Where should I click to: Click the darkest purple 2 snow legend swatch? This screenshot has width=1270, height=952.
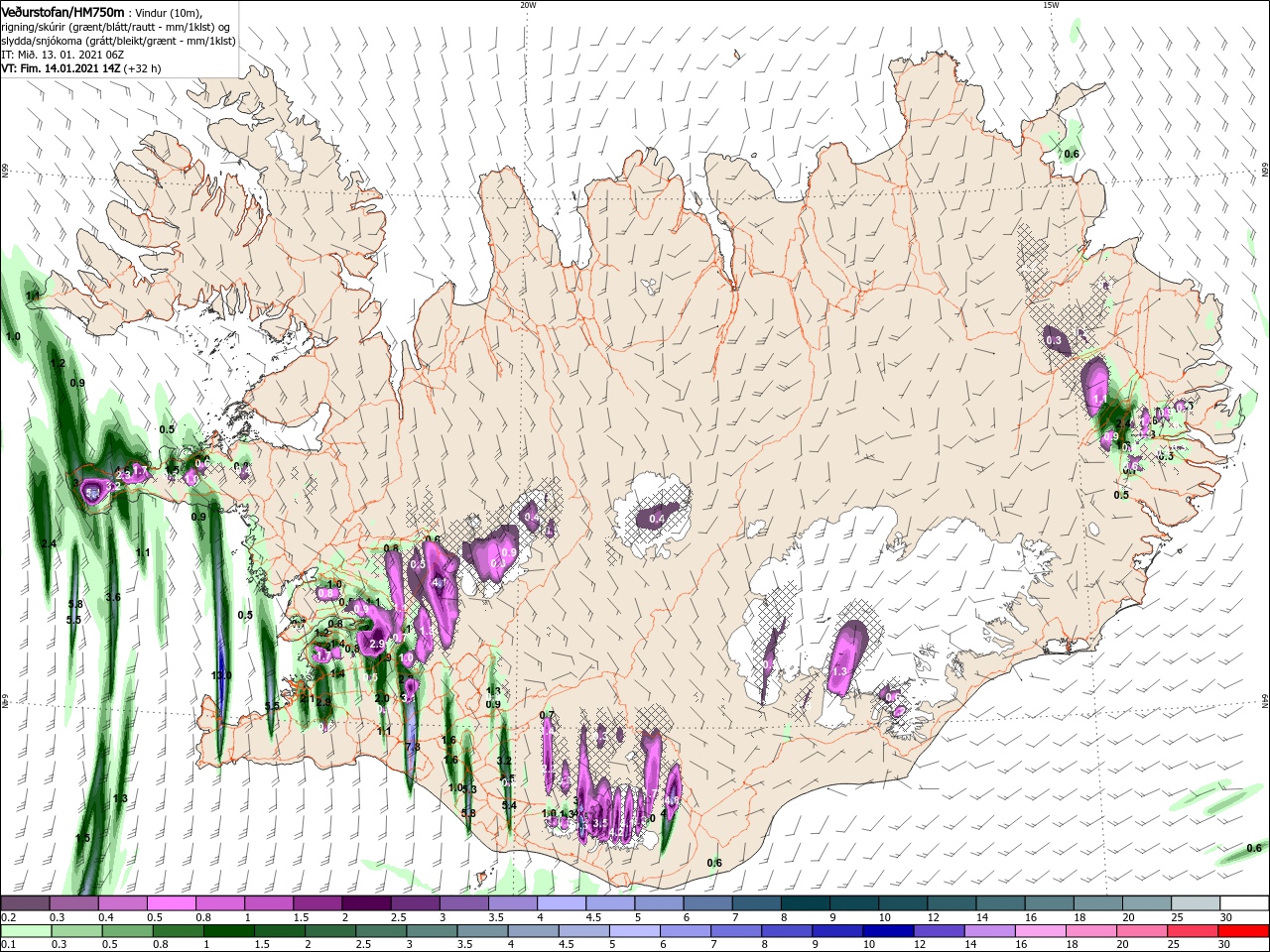tap(366, 903)
